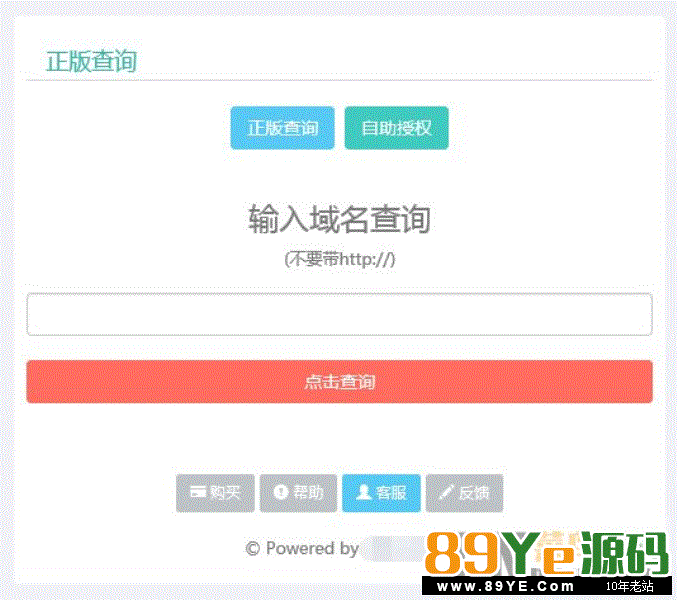Screen dimensions: 677x600
Task: Click the info circle icon on 帮助
Action: (281, 492)
